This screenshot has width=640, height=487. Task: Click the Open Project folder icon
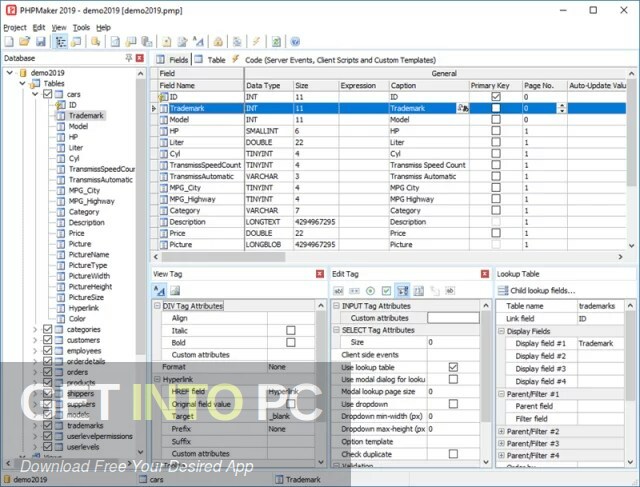[x=24, y=41]
